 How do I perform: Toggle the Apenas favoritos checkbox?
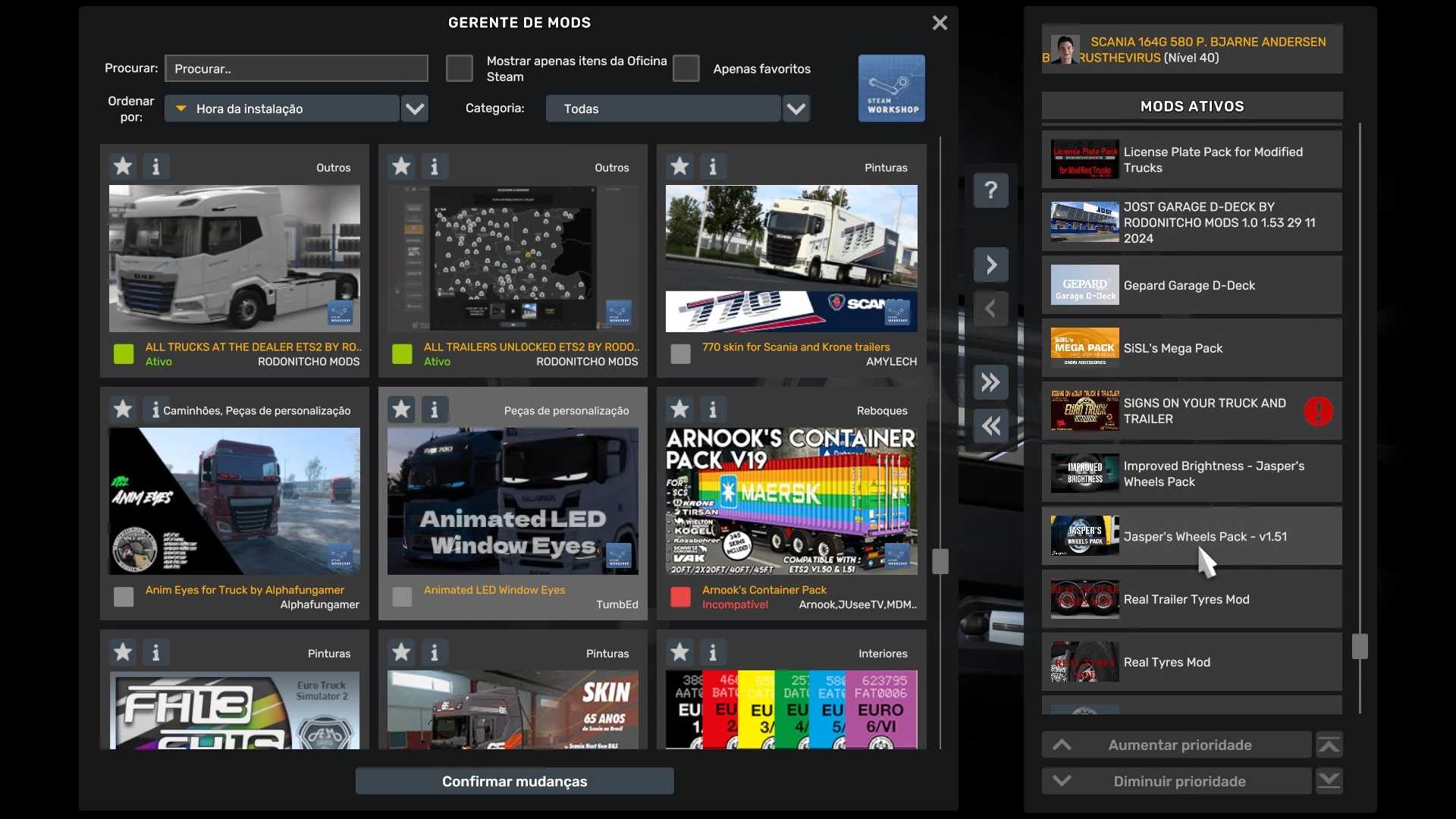686,68
